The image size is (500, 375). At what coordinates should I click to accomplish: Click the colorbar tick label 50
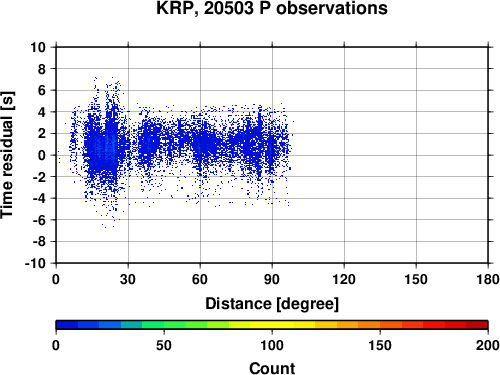pos(164,345)
